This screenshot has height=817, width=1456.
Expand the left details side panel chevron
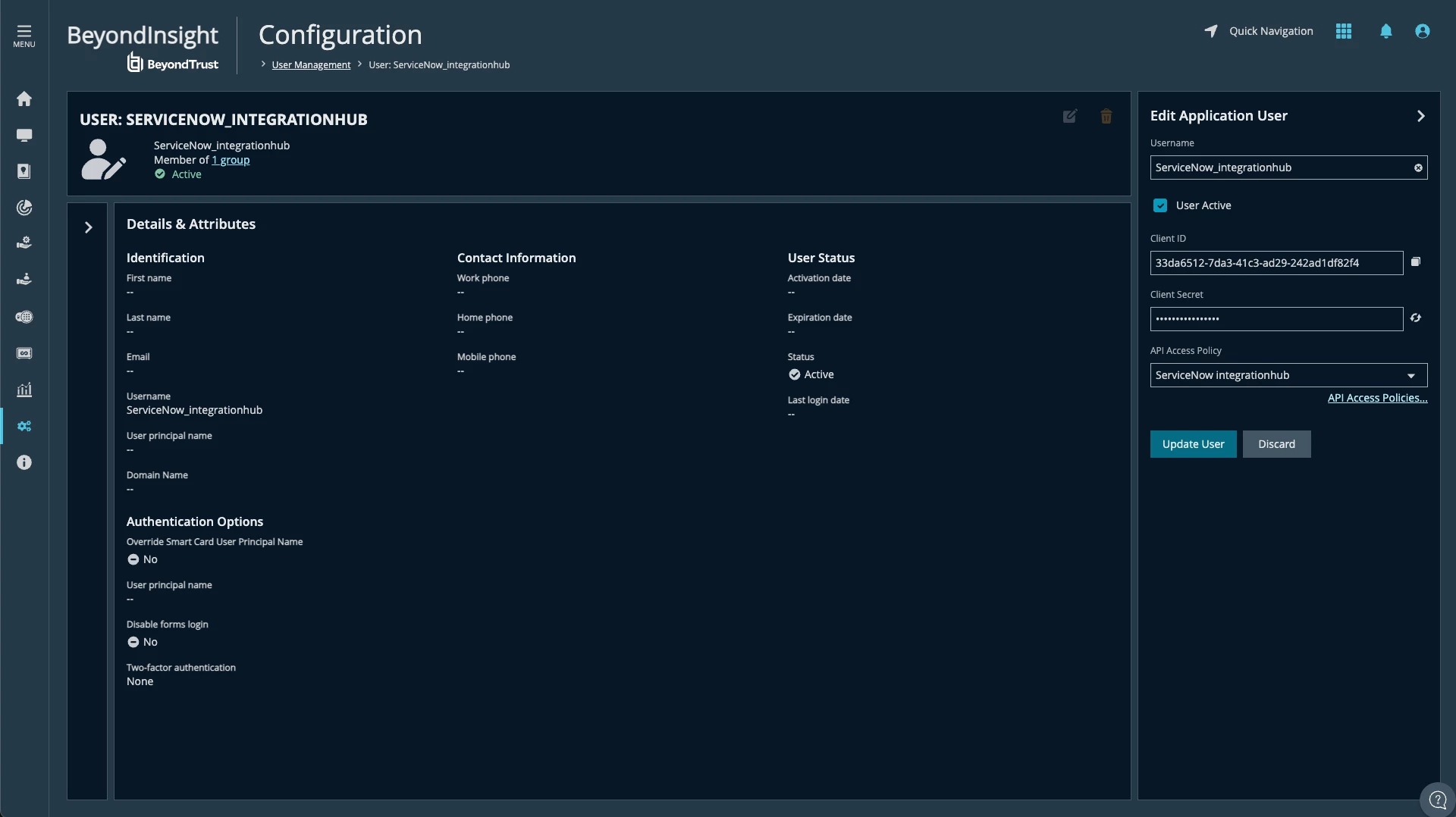coord(88,227)
